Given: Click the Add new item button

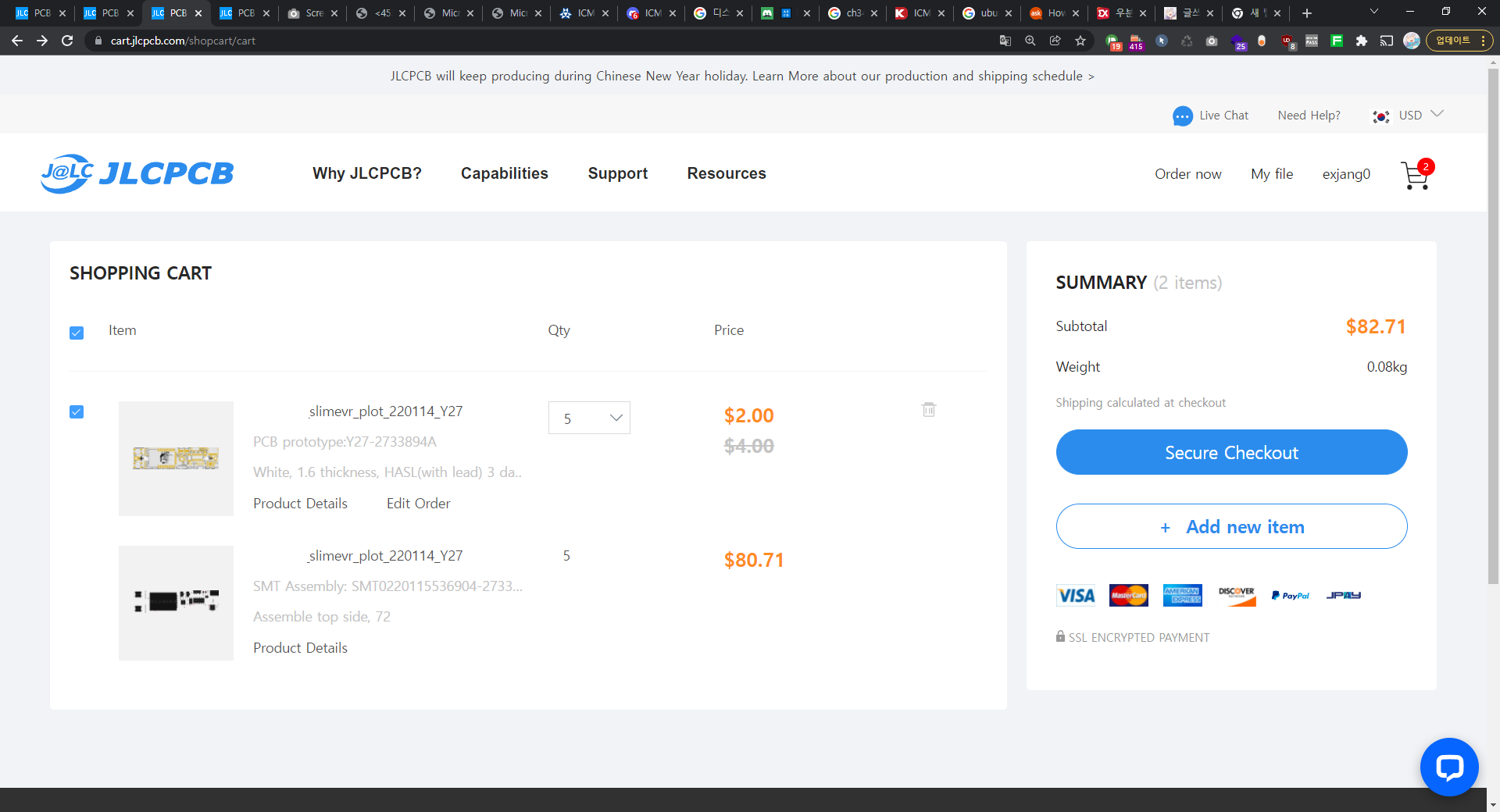Looking at the screenshot, I should click(1231, 526).
